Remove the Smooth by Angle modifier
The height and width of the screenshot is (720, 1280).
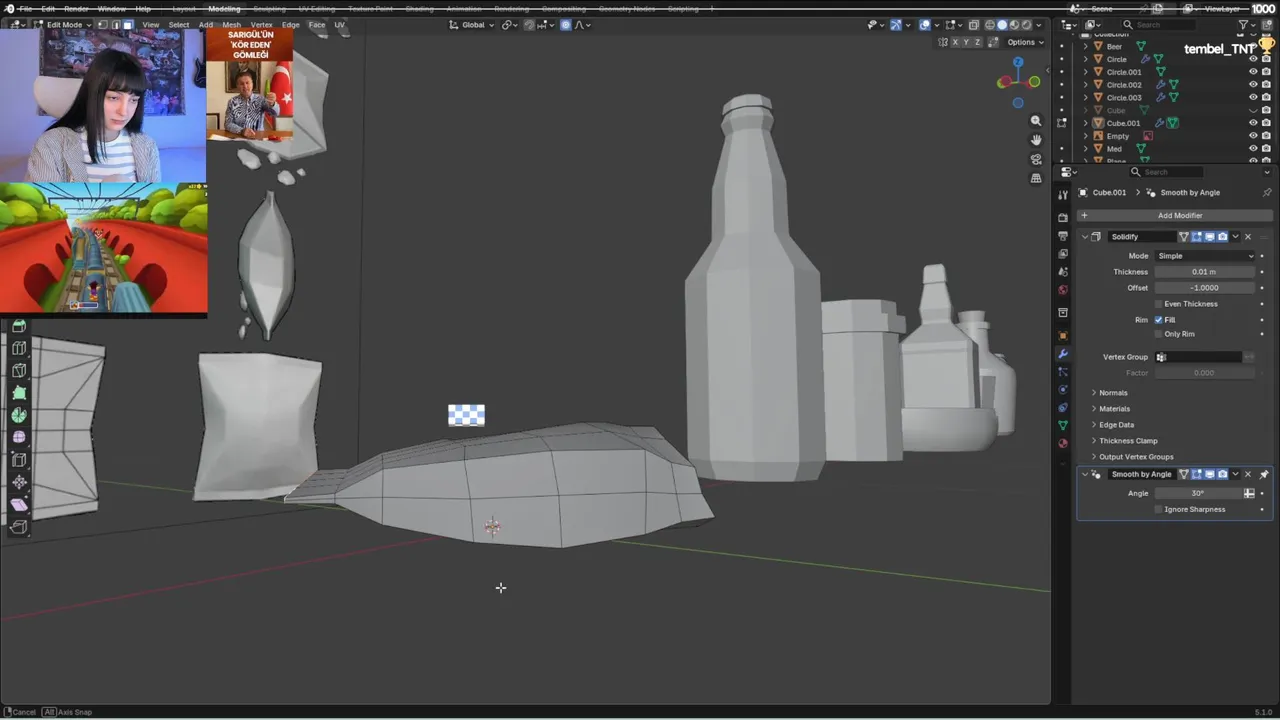coord(1247,474)
